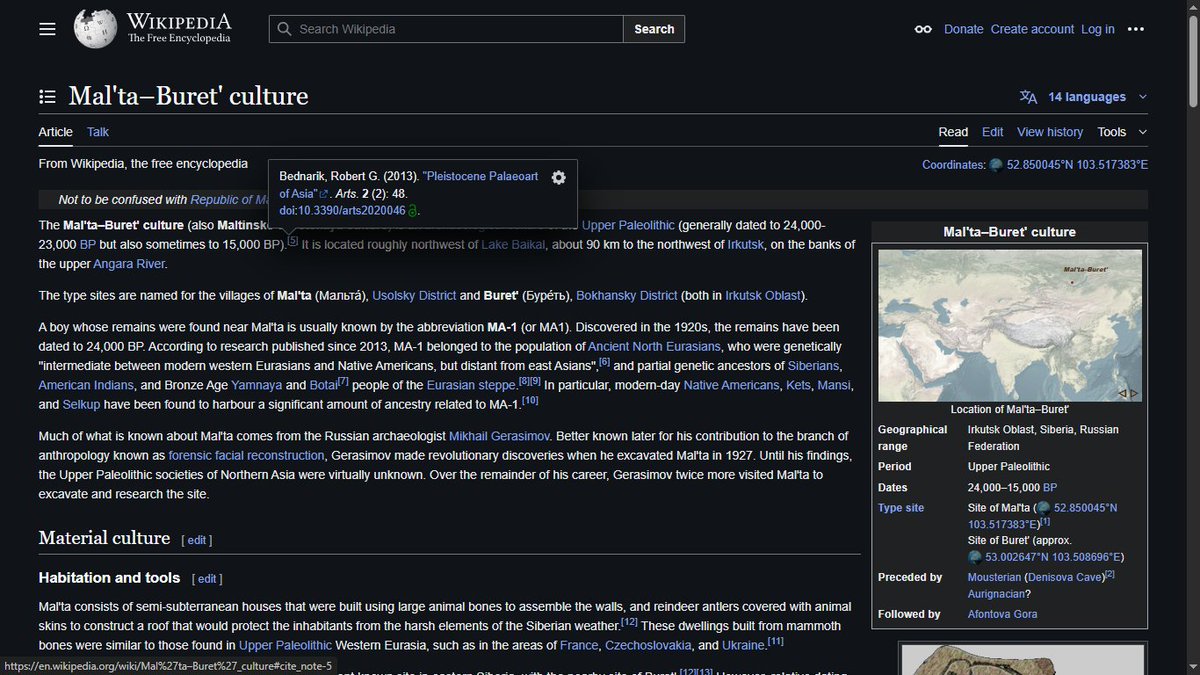Open the Type site infobox link
Viewport: 1200px width, 675px height.
tap(901, 508)
